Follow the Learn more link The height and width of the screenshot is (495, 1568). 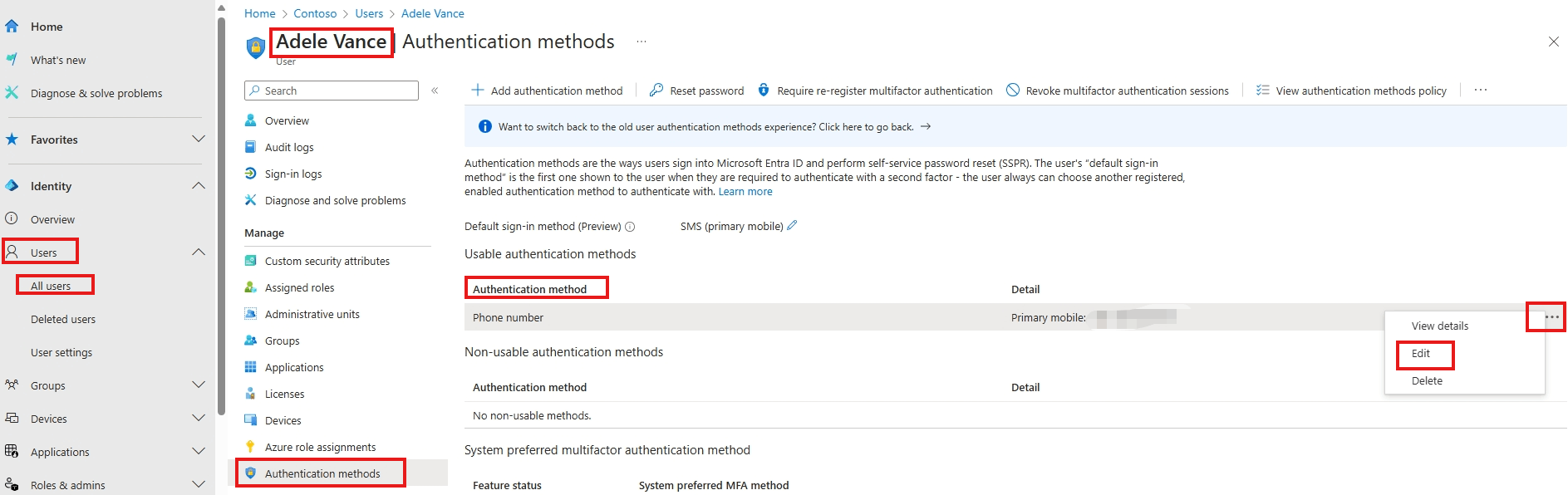[x=745, y=192]
